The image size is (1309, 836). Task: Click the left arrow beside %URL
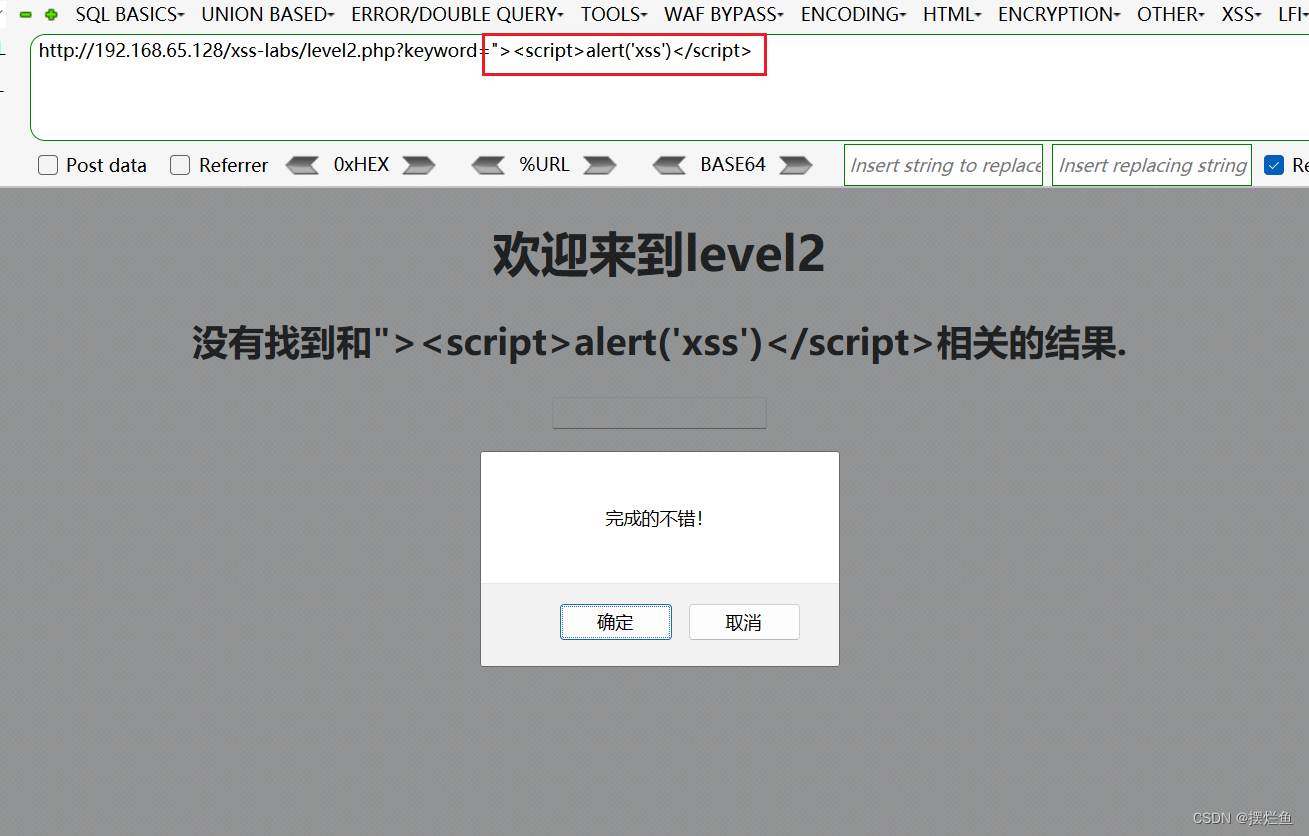point(488,165)
